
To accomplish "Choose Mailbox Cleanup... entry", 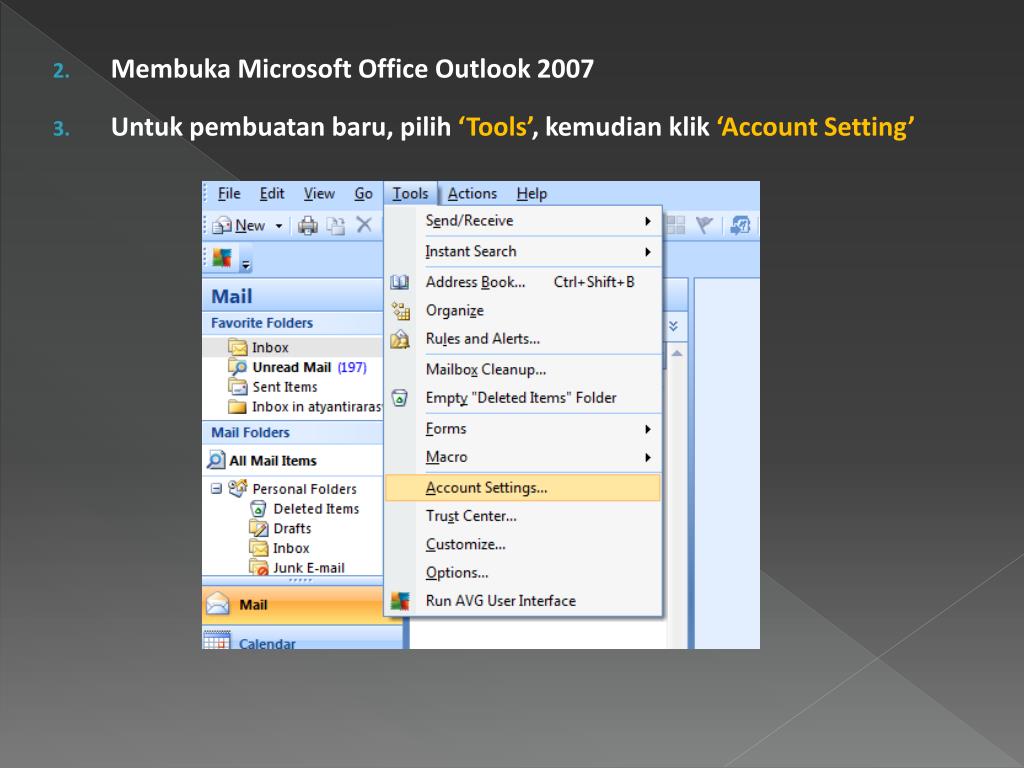I will point(523,370).
